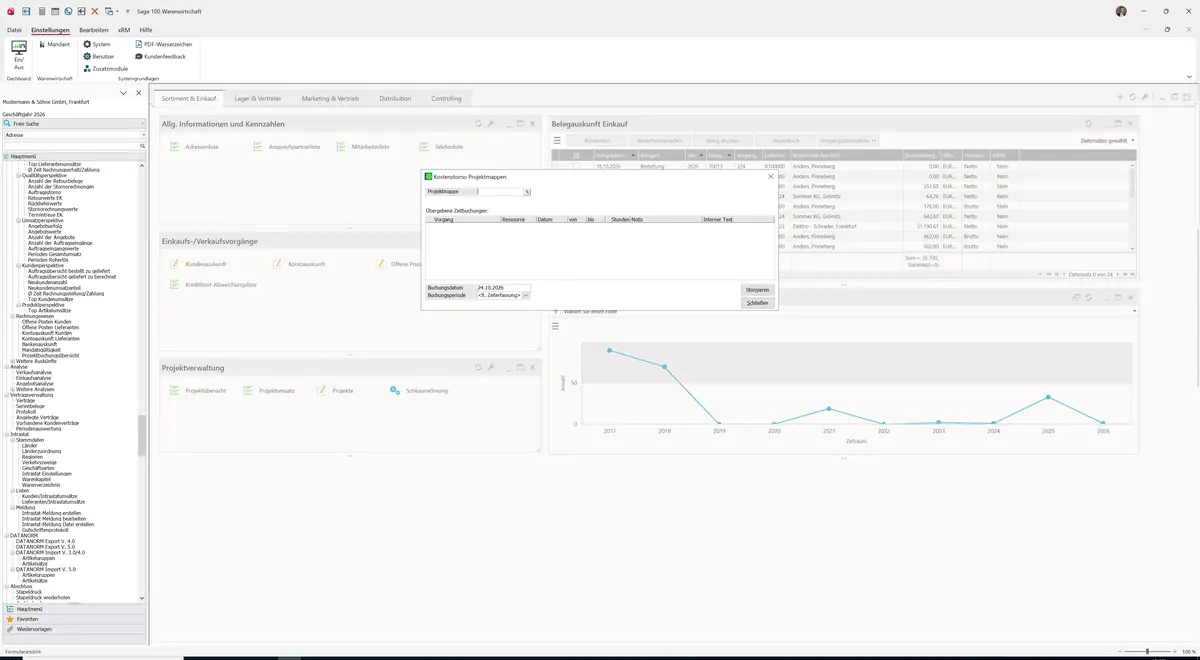This screenshot has height=660, width=1200.
Task: Open the Favoriten navigation section
Action: (x=74, y=619)
